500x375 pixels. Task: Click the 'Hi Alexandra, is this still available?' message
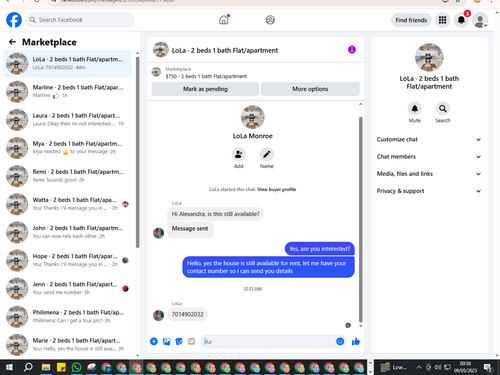click(215, 214)
